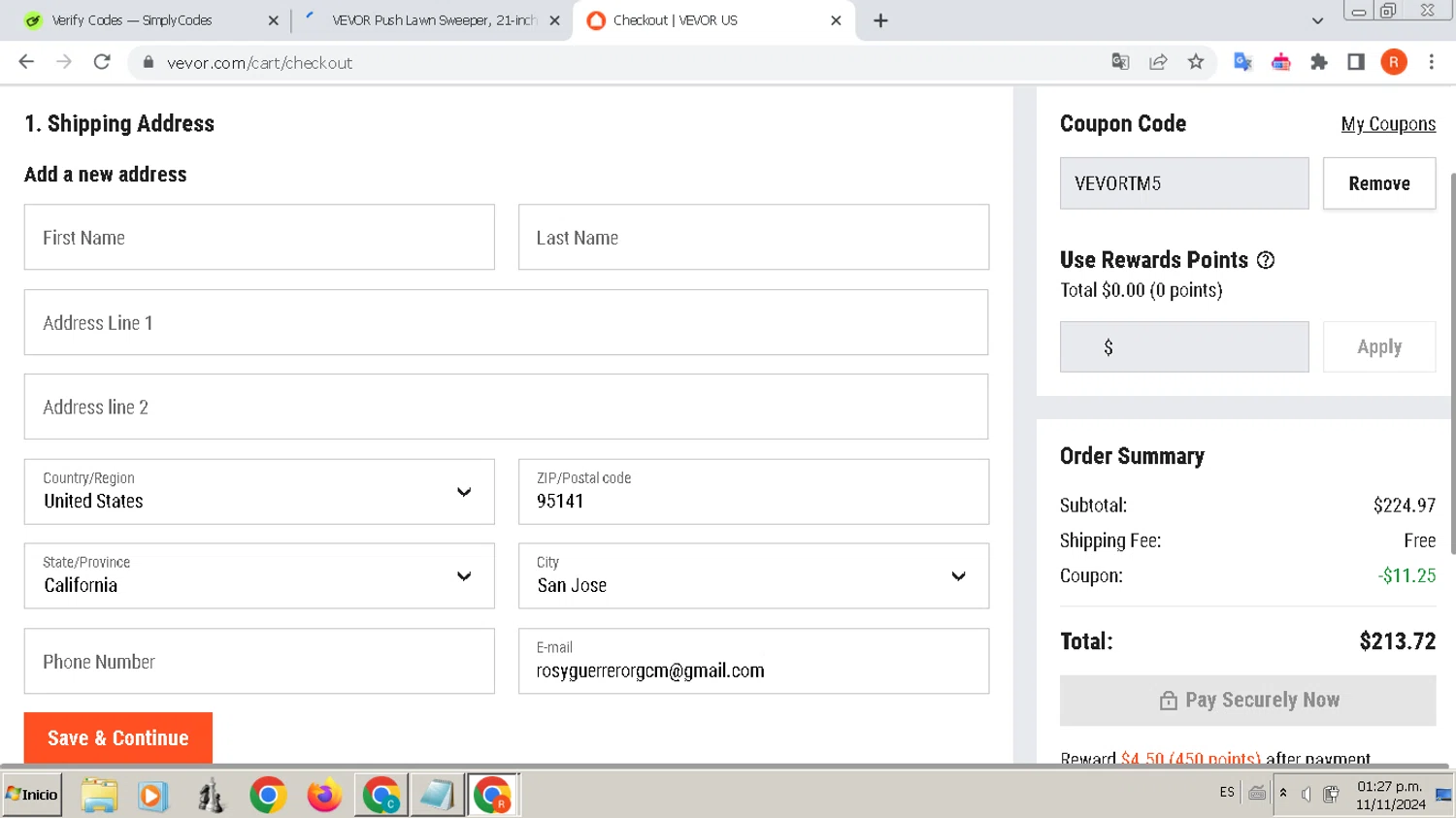Viewport: 1456px width, 818px height.
Task: Toggle the browser side panel
Action: tap(1356, 62)
